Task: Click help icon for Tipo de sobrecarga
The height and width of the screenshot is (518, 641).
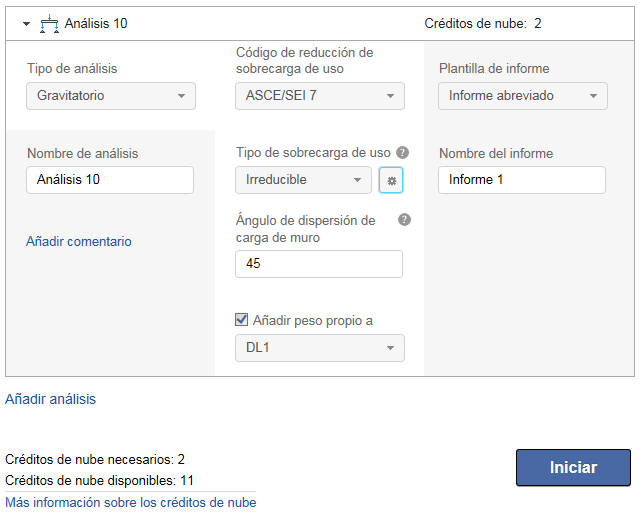Action: click(402, 153)
